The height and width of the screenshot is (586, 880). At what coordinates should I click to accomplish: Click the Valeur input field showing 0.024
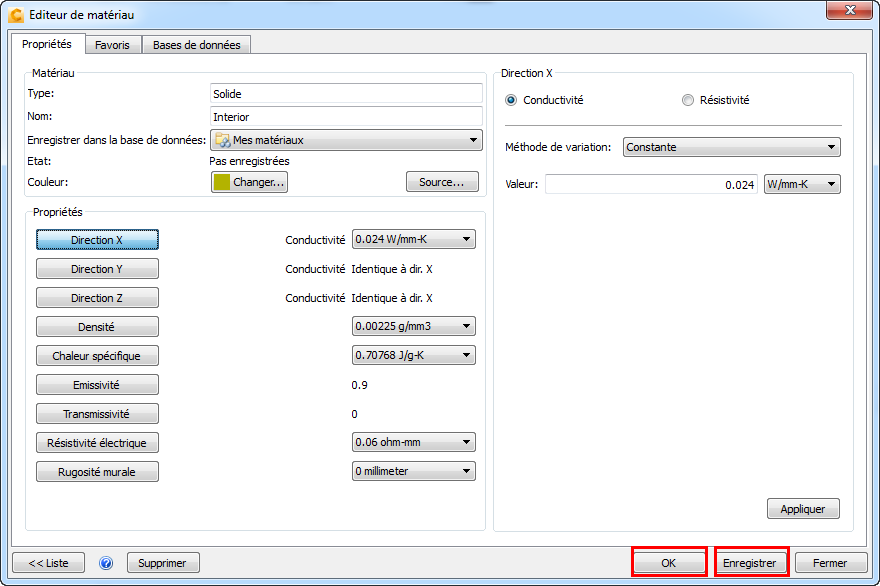point(652,184)
